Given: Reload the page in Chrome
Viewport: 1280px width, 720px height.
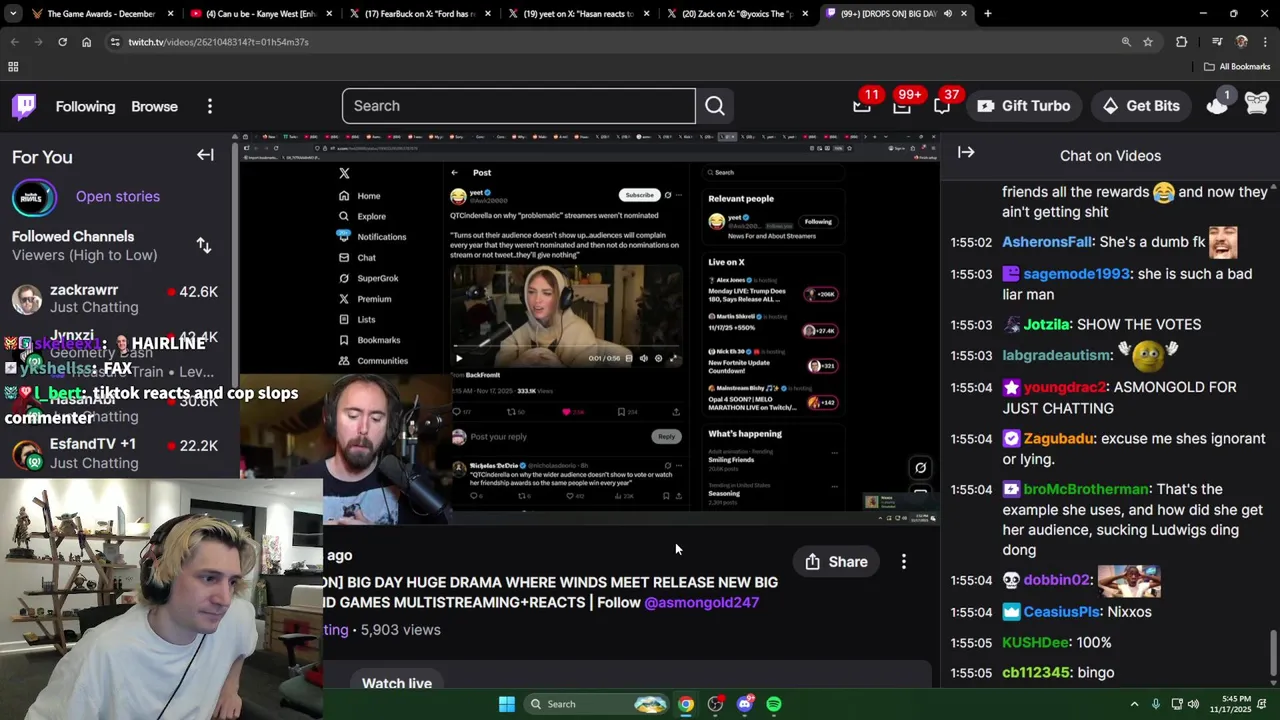Looking at the screenshot, I should click(62, 42).
